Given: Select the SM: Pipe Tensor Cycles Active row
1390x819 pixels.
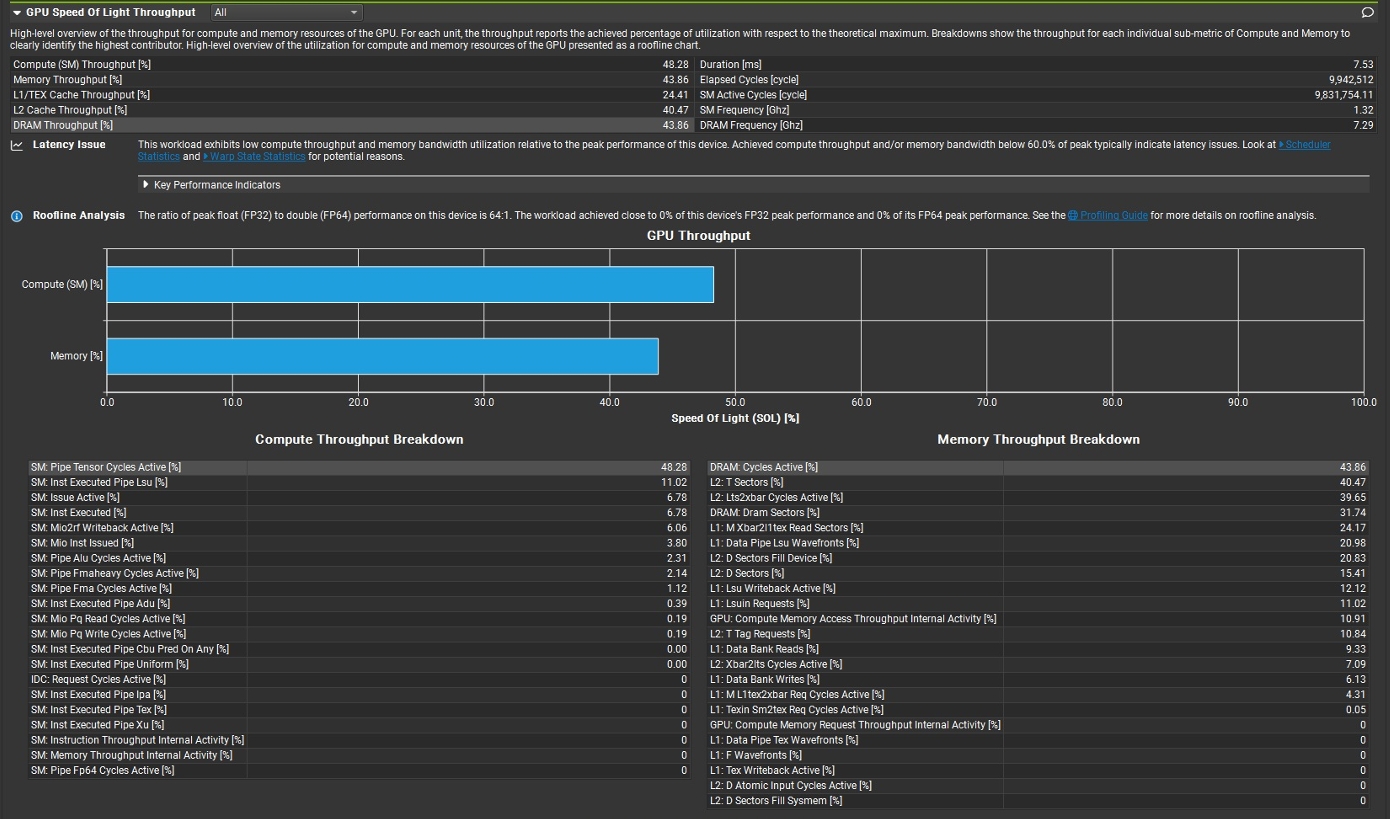Looking at the screenshot, I should pos(300,466).
